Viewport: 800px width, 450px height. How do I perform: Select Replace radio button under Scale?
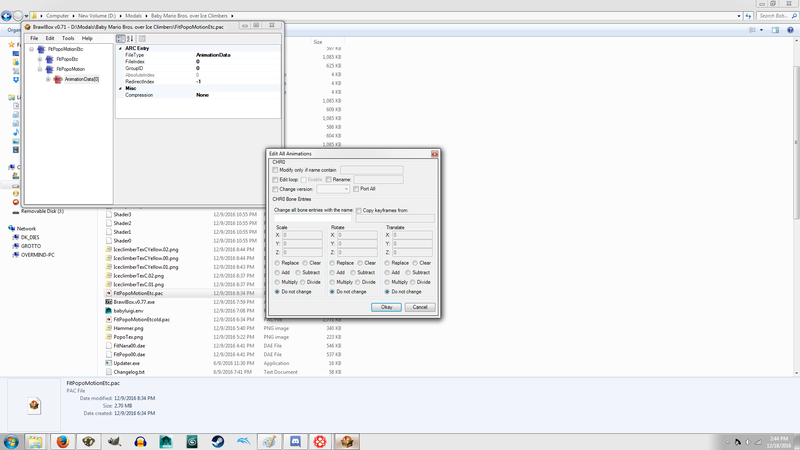[277, 263]
